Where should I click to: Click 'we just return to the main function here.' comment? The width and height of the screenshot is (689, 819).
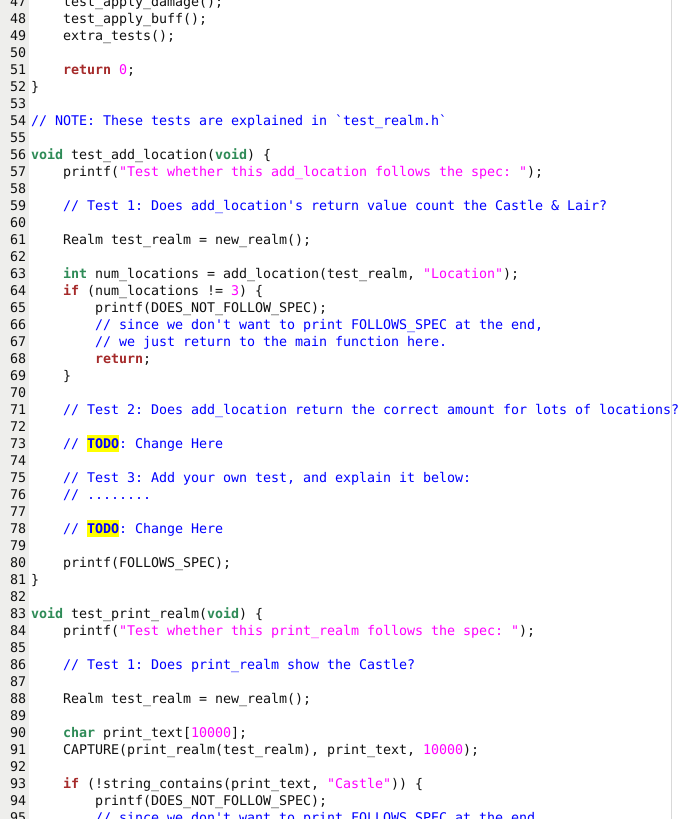pos(270,342)
